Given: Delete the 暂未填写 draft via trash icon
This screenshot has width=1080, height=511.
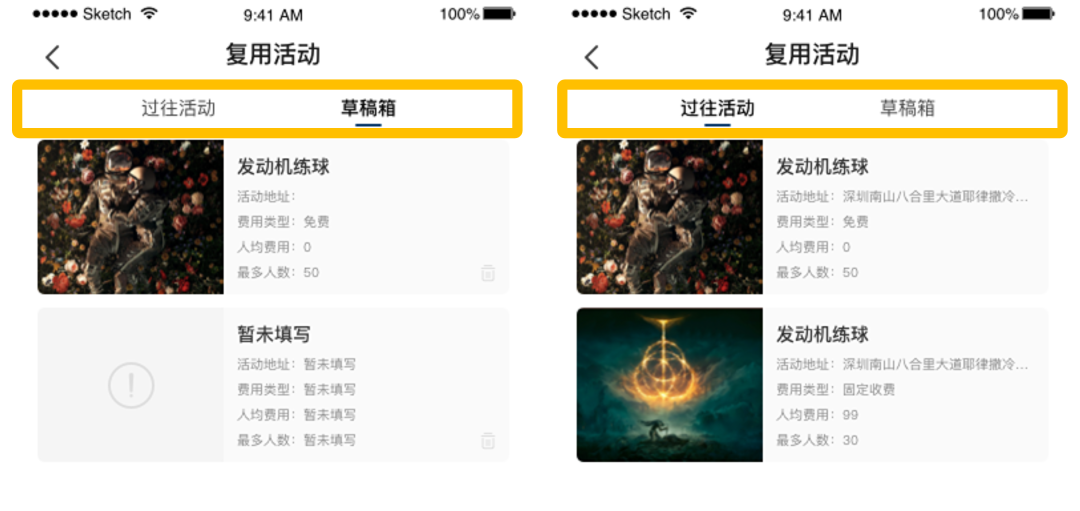Looking at the screenshot, I should pyautogui.click(x=488, y=441).
